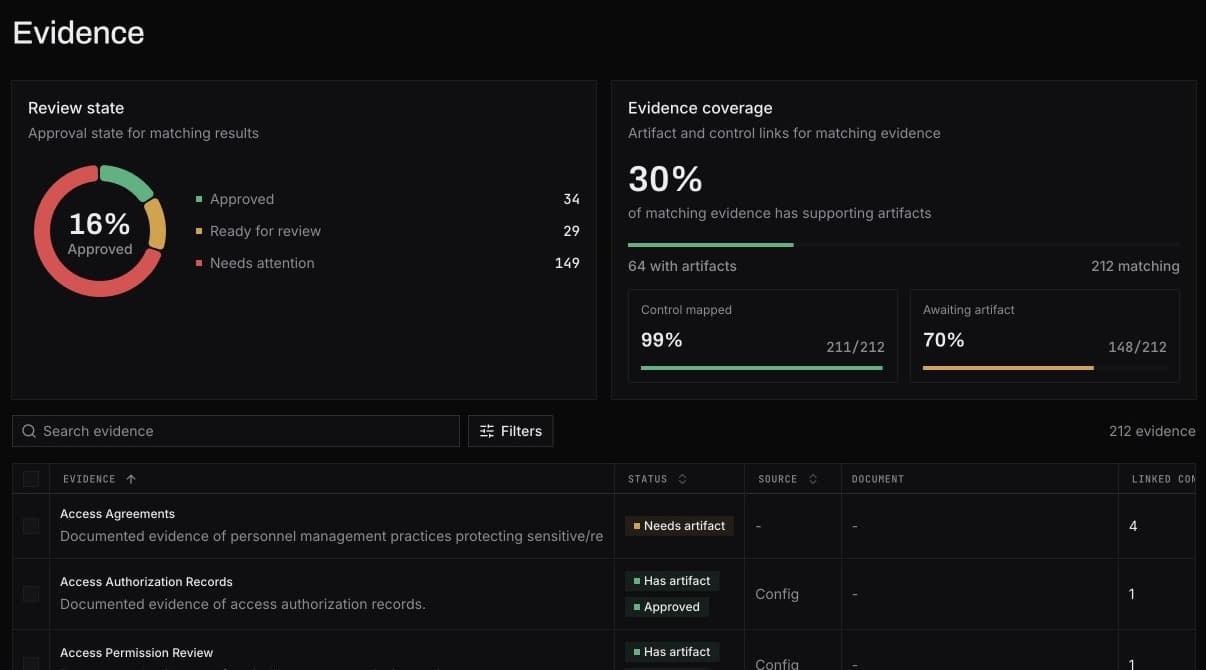Focus the Search evidence field

pyautogui.click(x=236, y=431)
